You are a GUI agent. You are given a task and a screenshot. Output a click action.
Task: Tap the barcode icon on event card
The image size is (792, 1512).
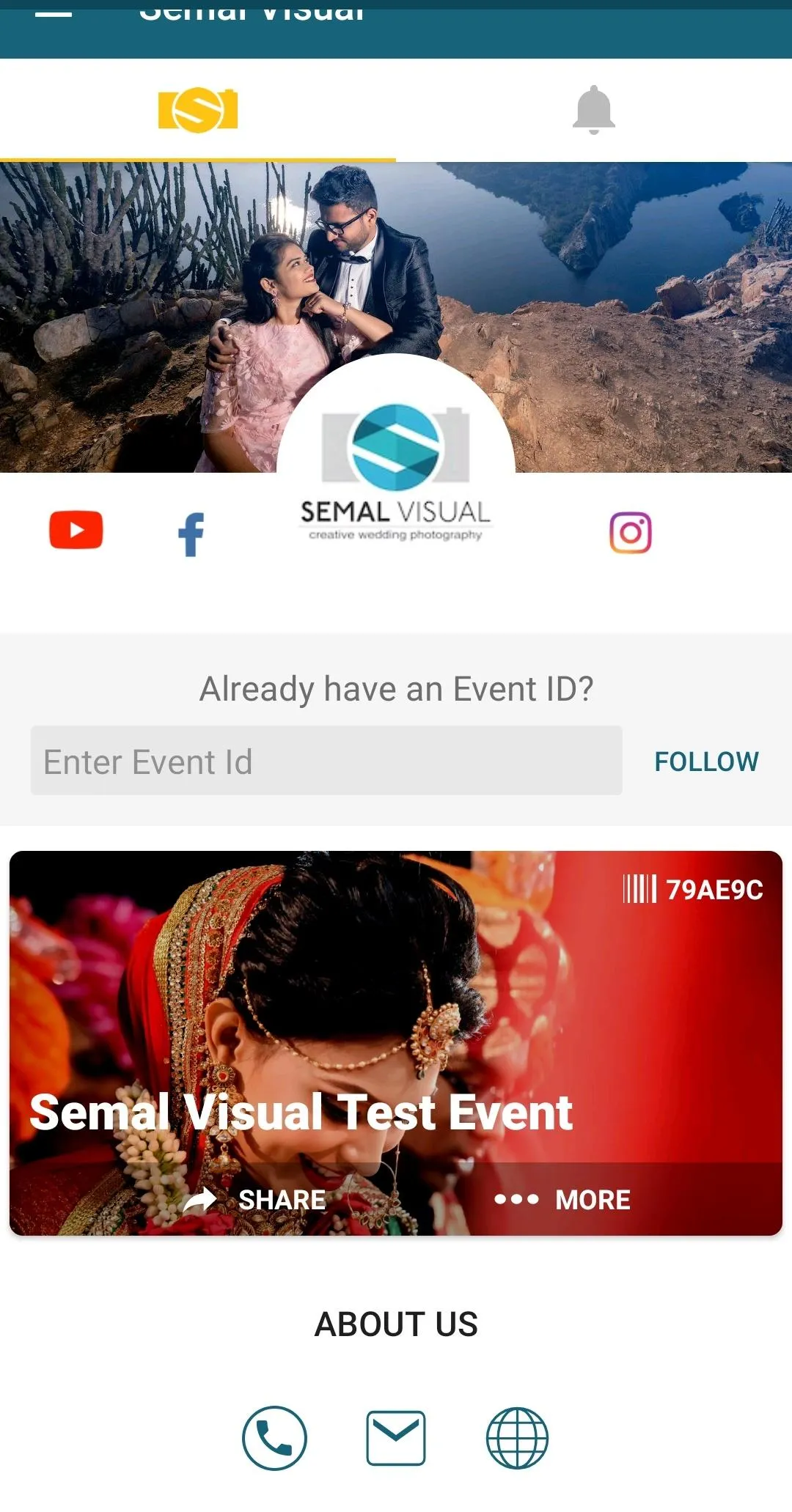click(x=639, y=889)
